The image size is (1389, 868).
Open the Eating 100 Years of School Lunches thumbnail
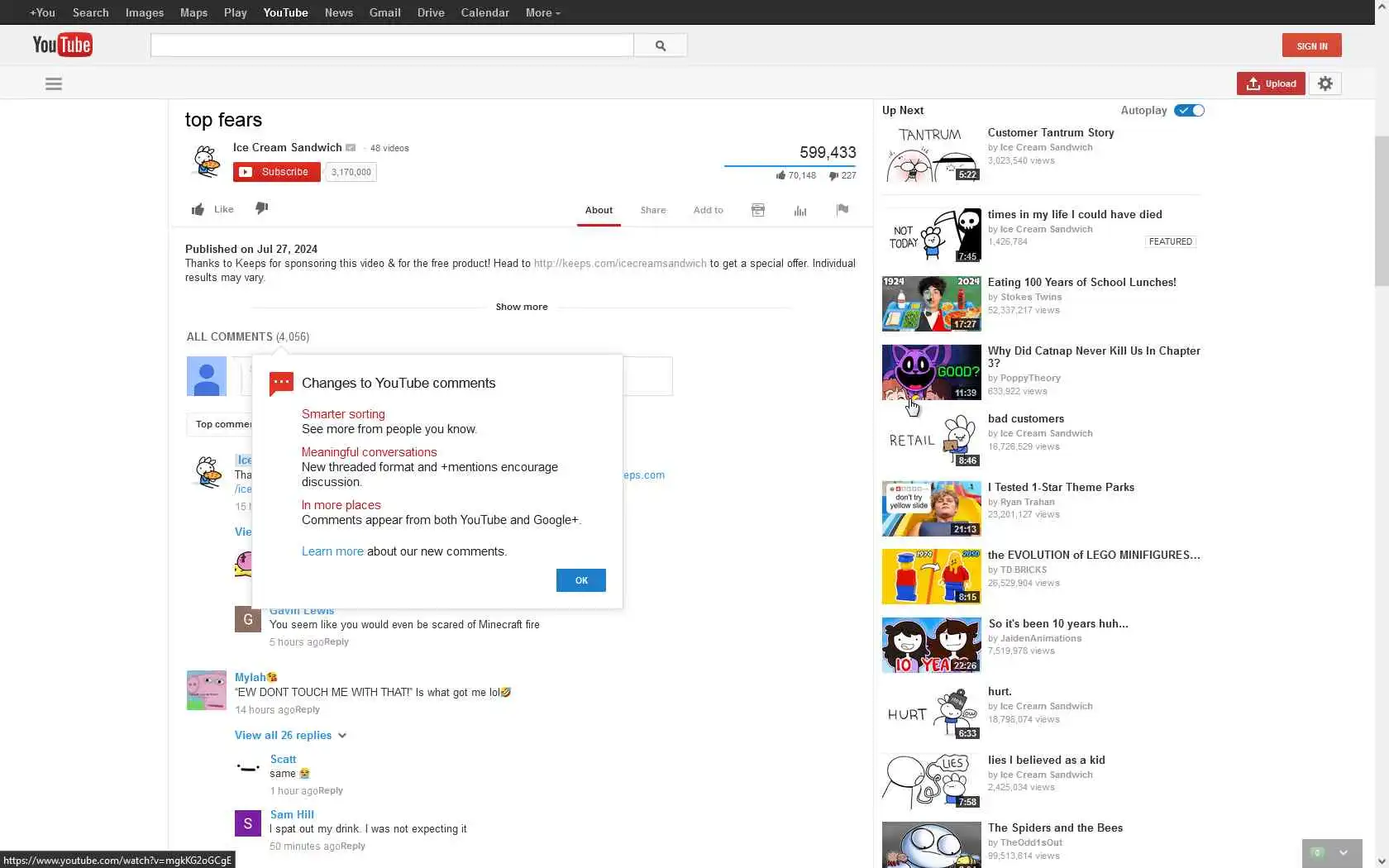pos(932,303)
